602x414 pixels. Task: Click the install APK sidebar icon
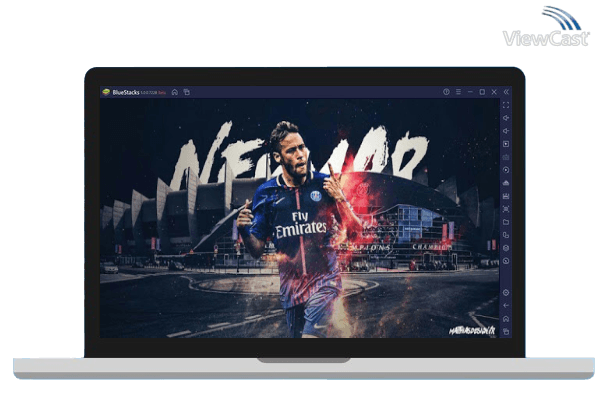point(506,196)
